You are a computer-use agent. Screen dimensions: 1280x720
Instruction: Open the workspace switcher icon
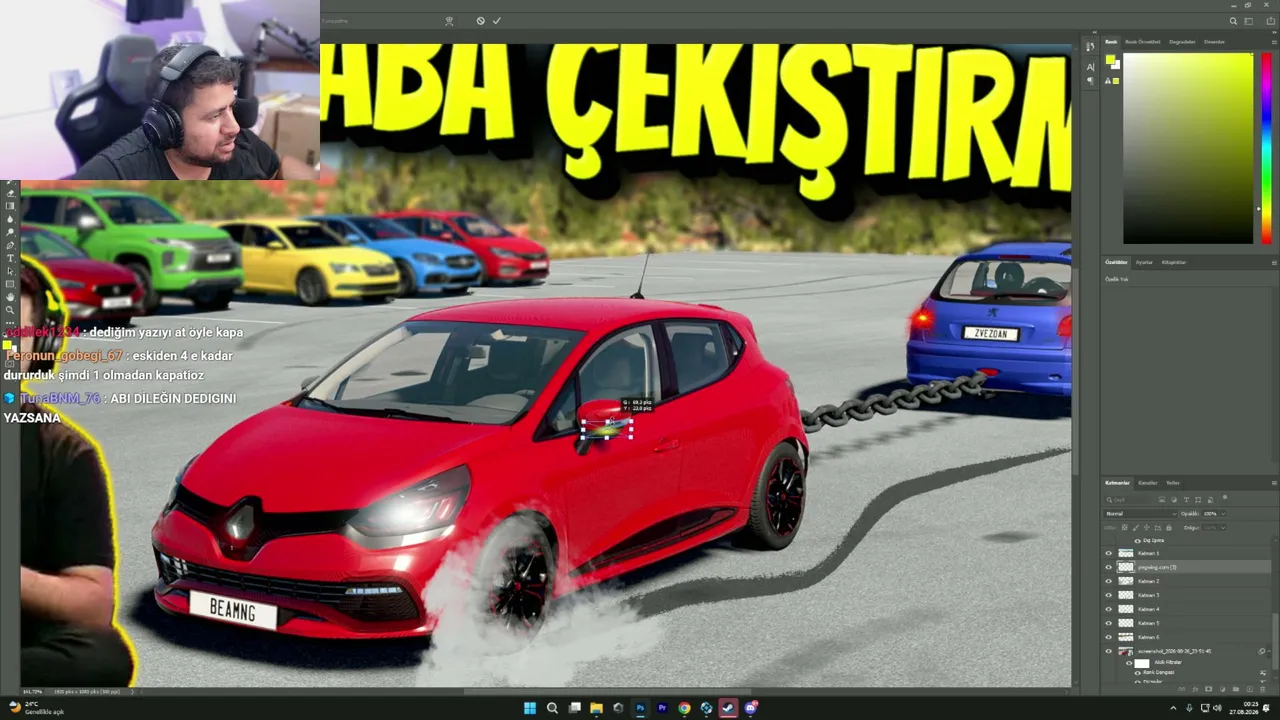[1247, 21]
